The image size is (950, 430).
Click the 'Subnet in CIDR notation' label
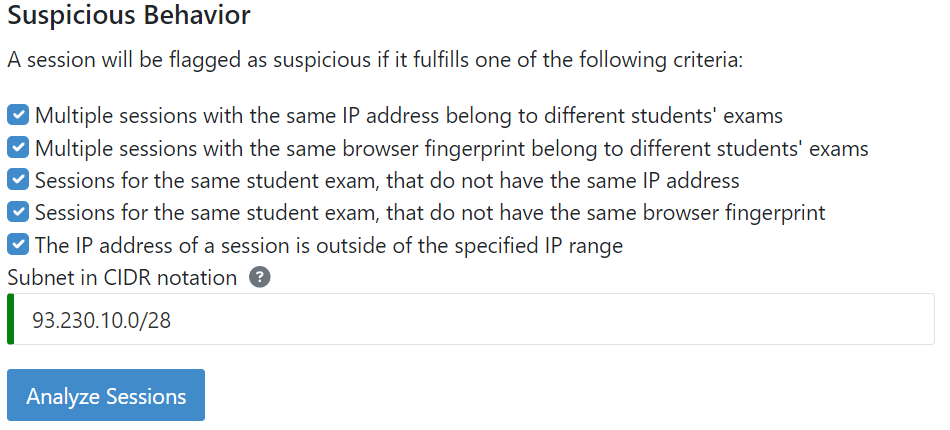click(122, 278)
